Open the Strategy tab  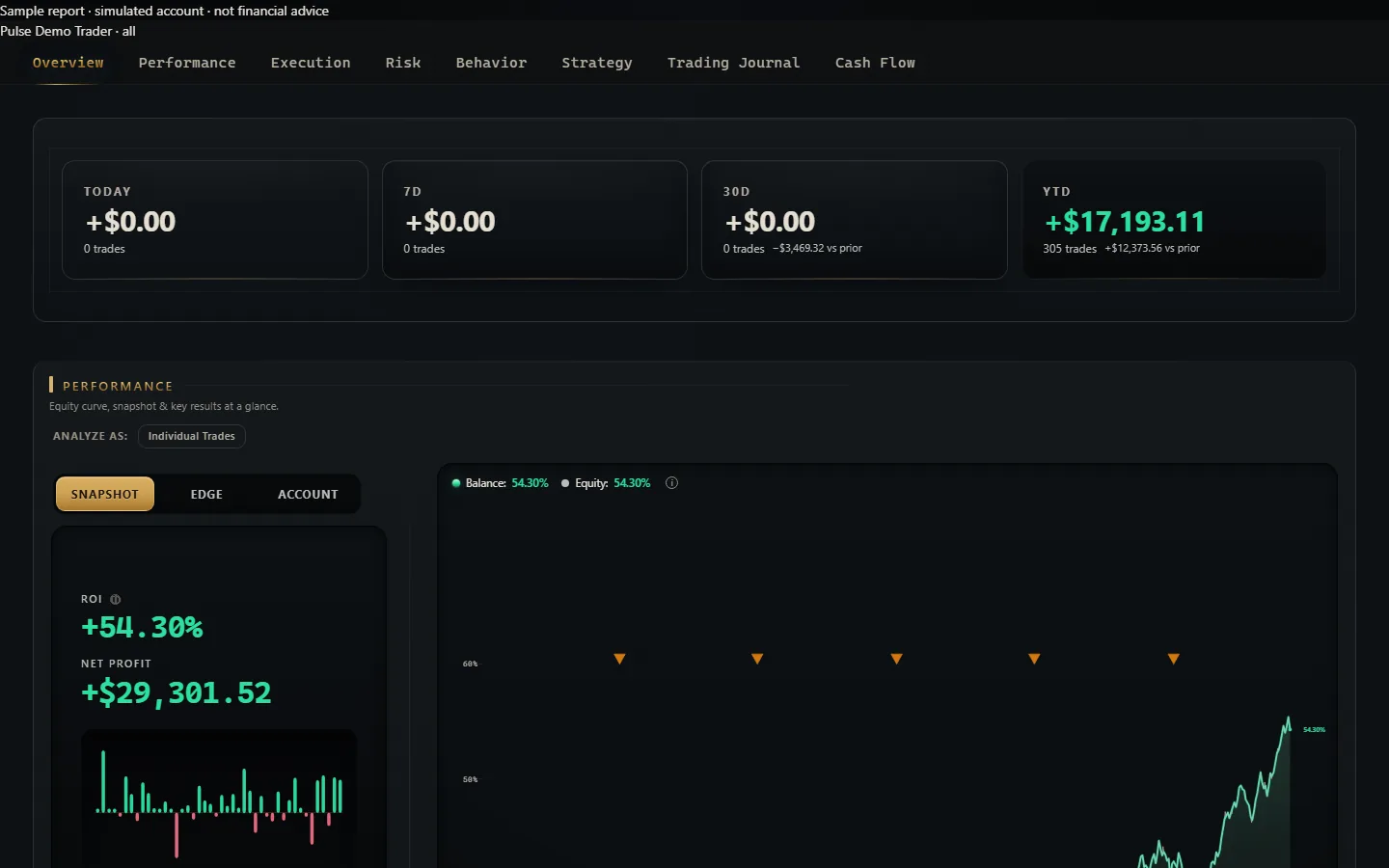pos(597,63)
